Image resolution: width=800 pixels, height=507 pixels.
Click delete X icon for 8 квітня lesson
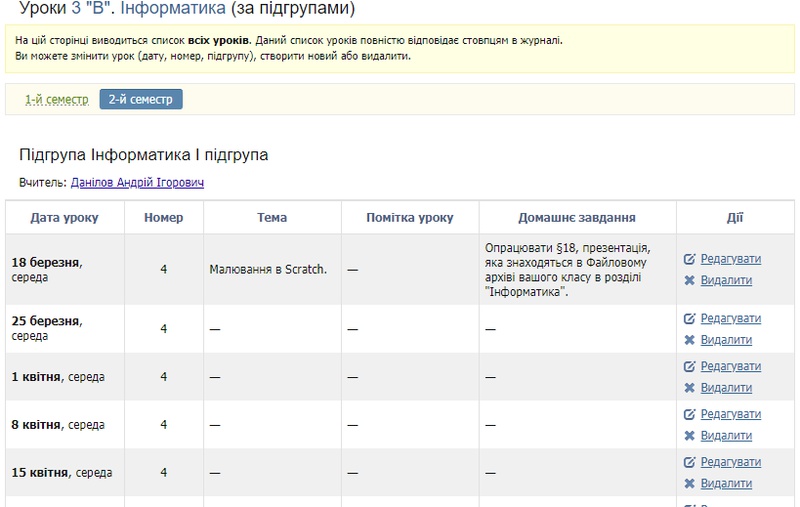coord(689,436)
